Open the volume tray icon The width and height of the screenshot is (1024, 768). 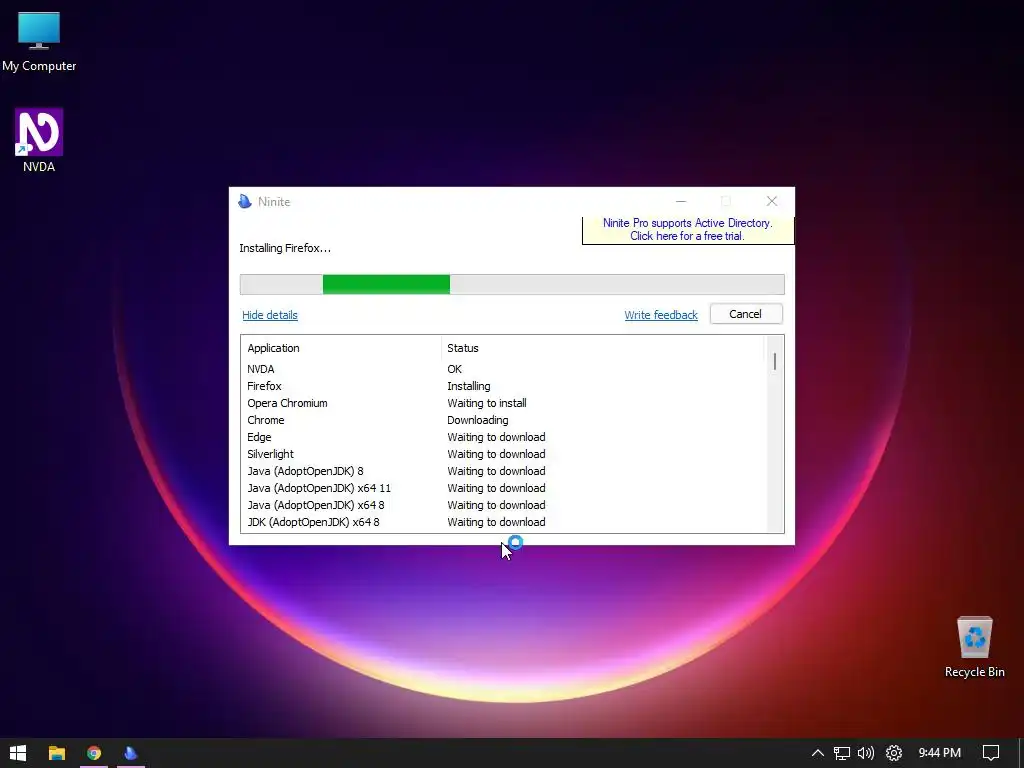[x=866, y=753]
